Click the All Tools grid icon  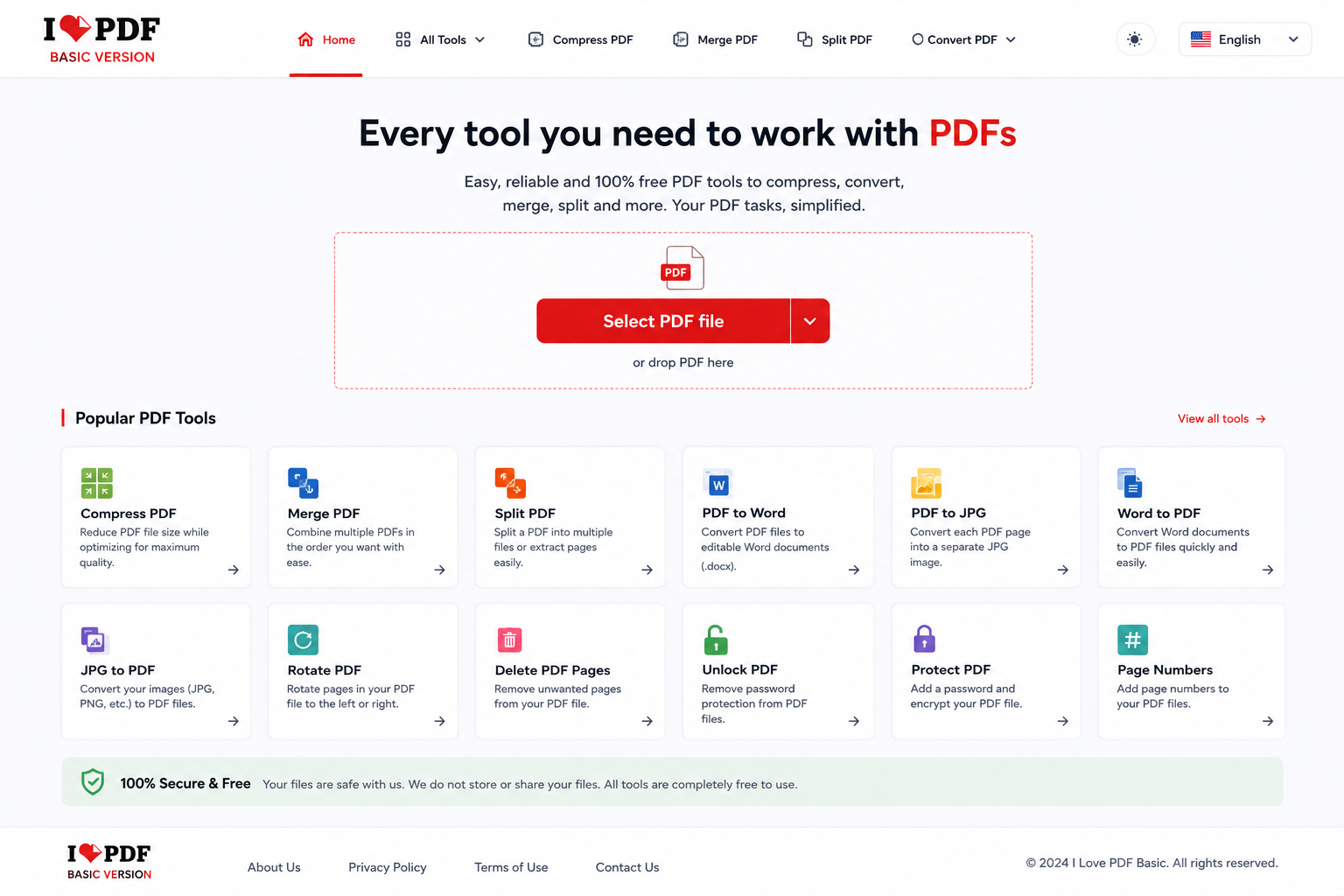[x=403, y=39]
